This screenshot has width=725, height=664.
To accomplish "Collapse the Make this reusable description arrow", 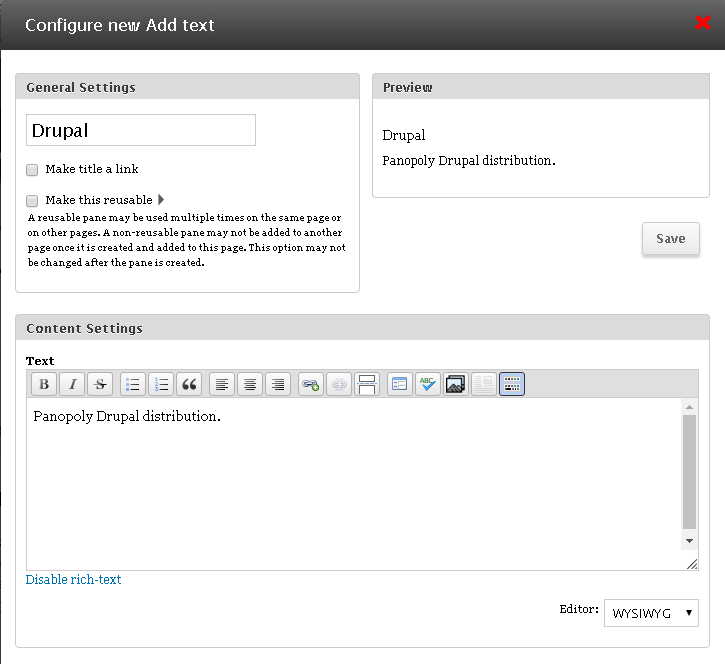I will coord(161,200).
